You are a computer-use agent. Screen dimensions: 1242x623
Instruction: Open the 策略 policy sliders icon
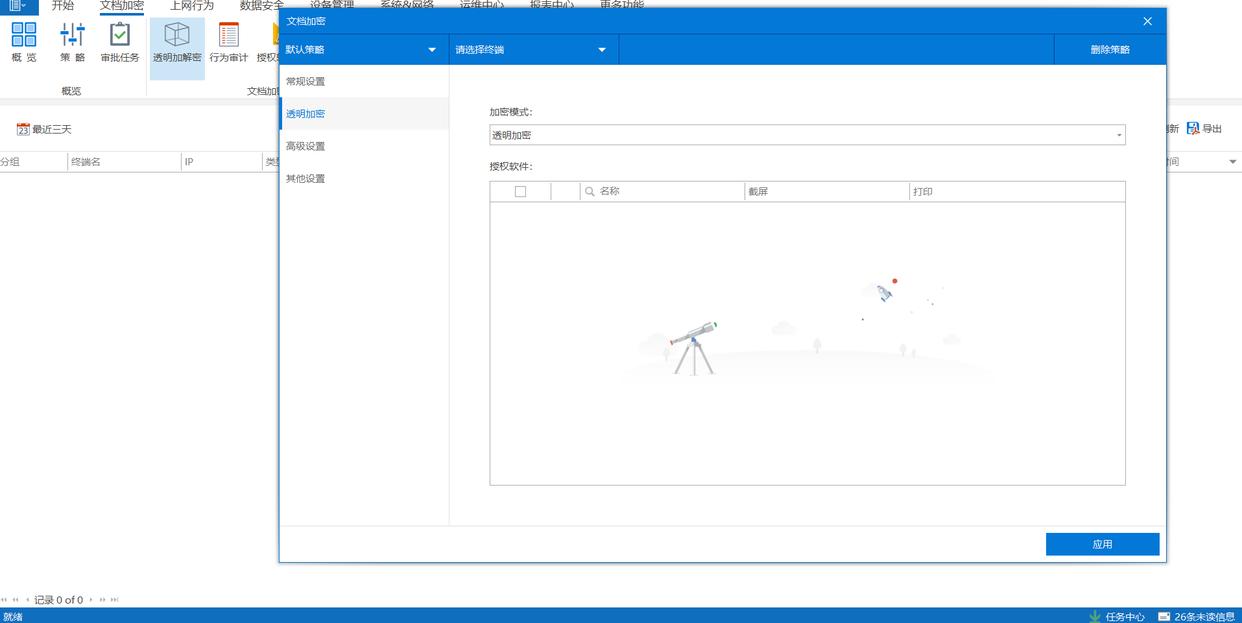coord(72,43)
